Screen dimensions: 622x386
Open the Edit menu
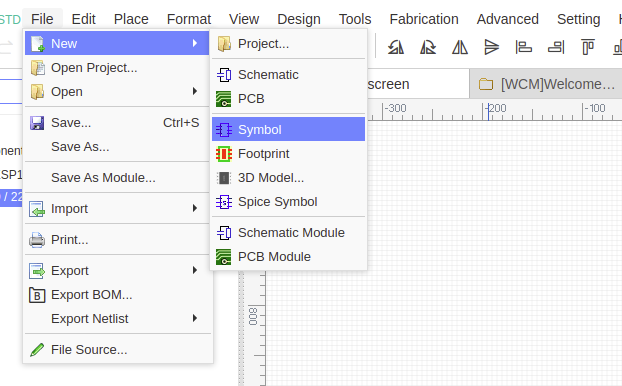pos(83,19)
